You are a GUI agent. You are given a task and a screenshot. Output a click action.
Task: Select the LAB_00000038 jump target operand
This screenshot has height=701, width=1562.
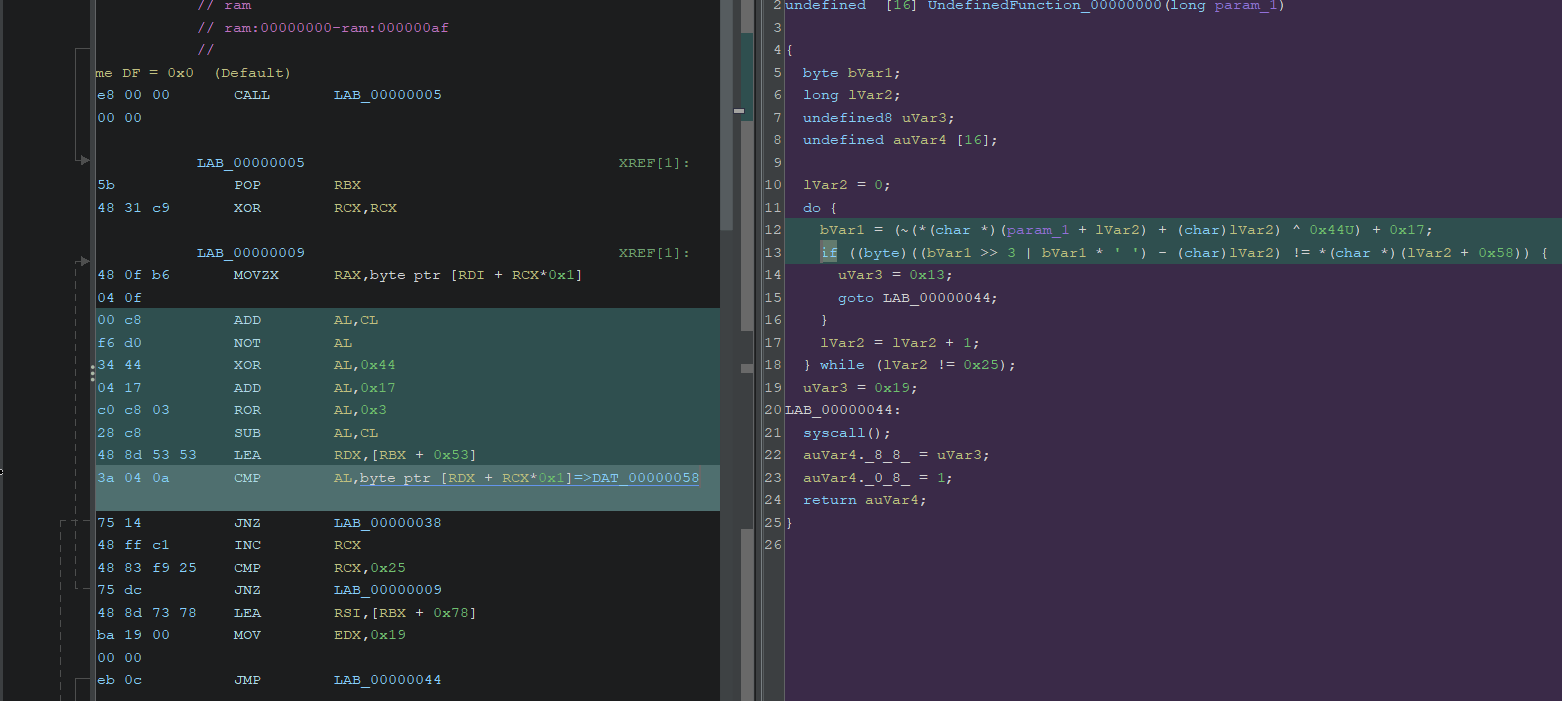point(387,523)
